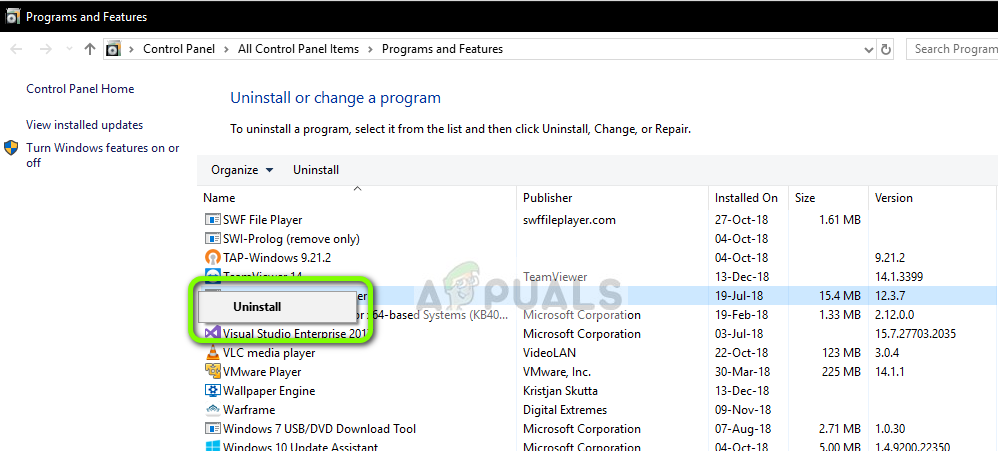
Task: Click Digital Extremes publisher cell
Action: click(565, 410)
